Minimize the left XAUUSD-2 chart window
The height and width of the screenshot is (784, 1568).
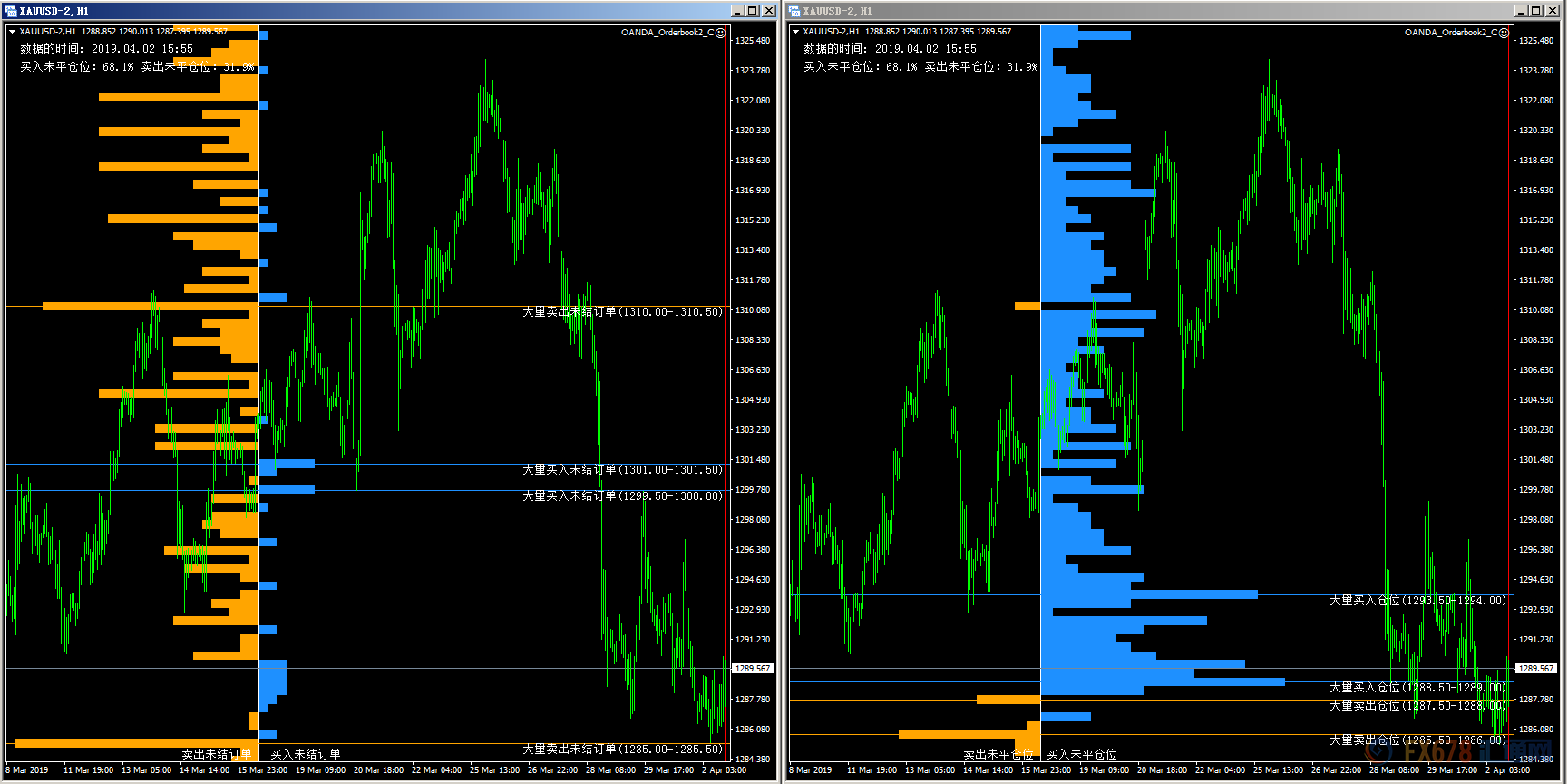coord(738,11)
